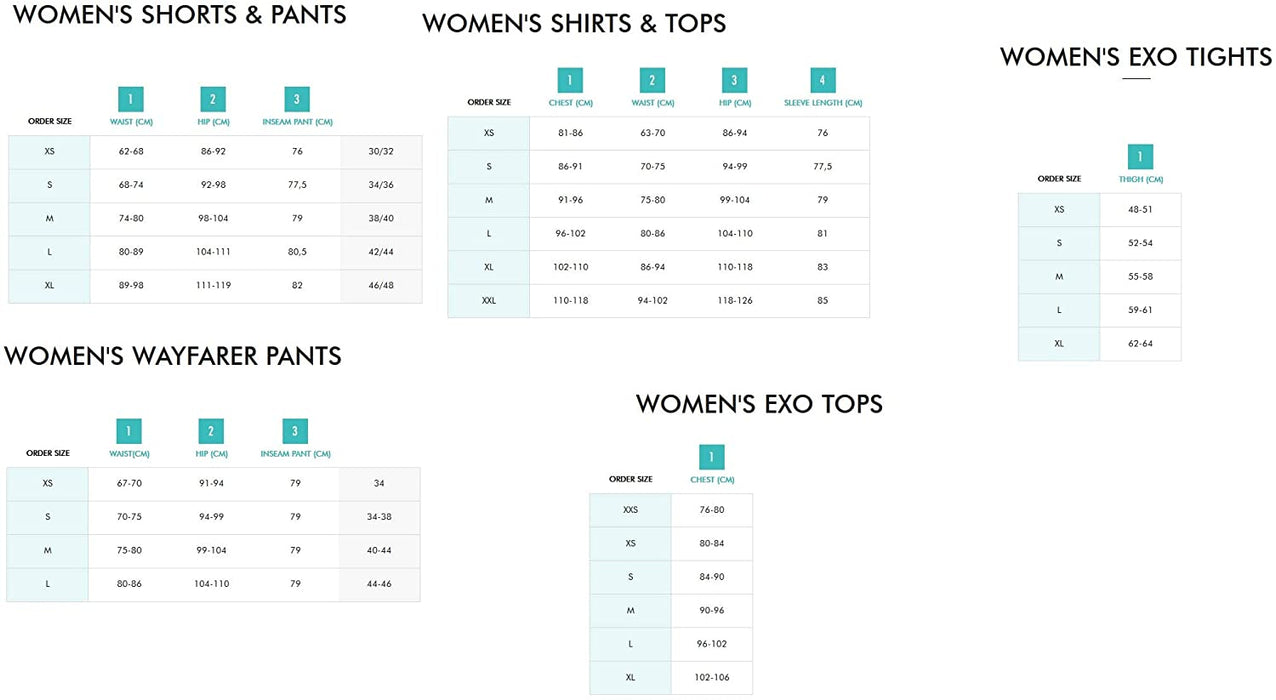The image size is (1276, 700).
Task: Select the 46/48 cell in Shorts & Pants
Action: (x=381, y=285)
